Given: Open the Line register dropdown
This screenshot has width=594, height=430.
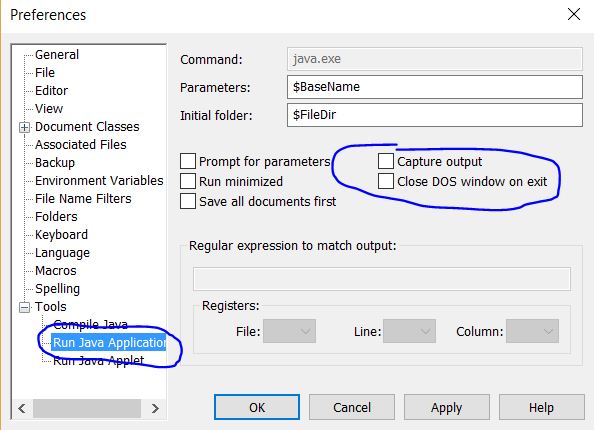Looking at the screenshot, I should (x=409, y=331).
